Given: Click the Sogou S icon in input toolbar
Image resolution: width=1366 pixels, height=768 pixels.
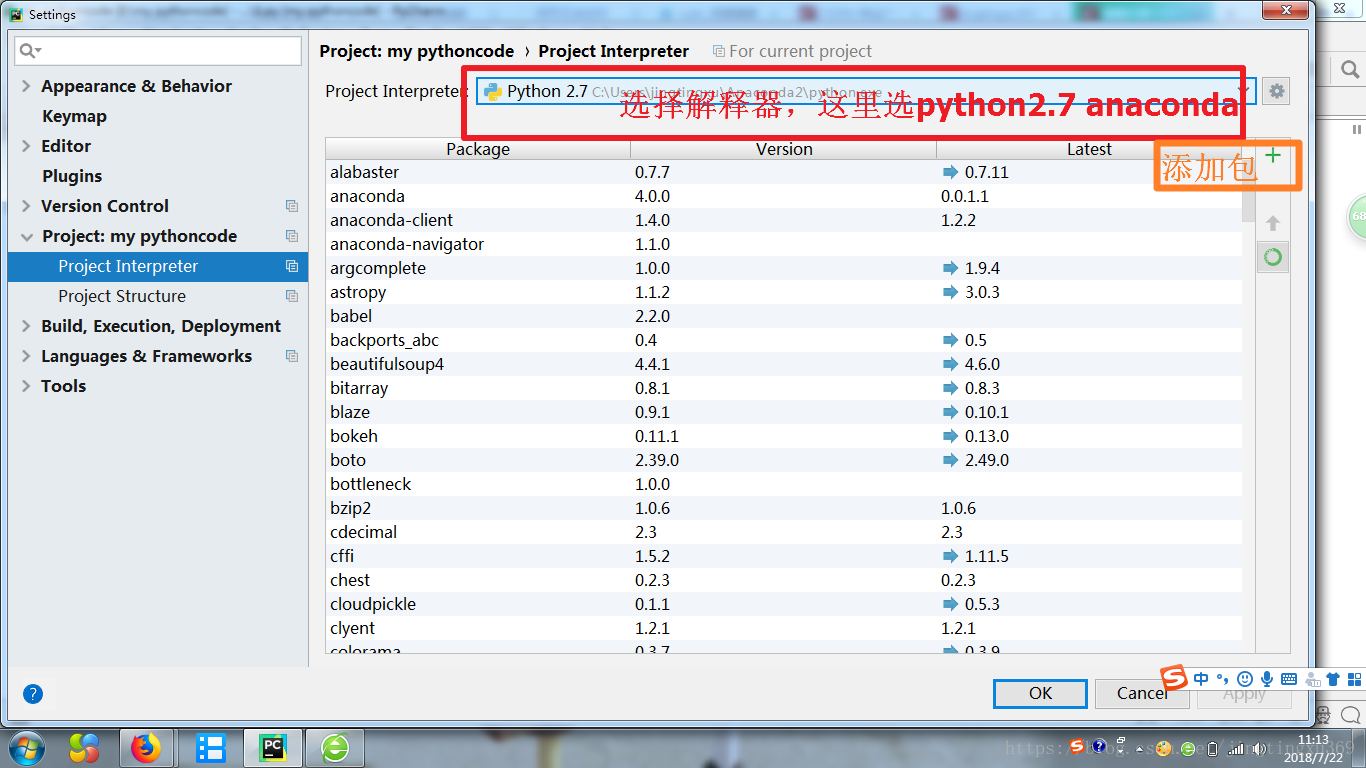Looking at the screenshot, I should point(1175,679).
